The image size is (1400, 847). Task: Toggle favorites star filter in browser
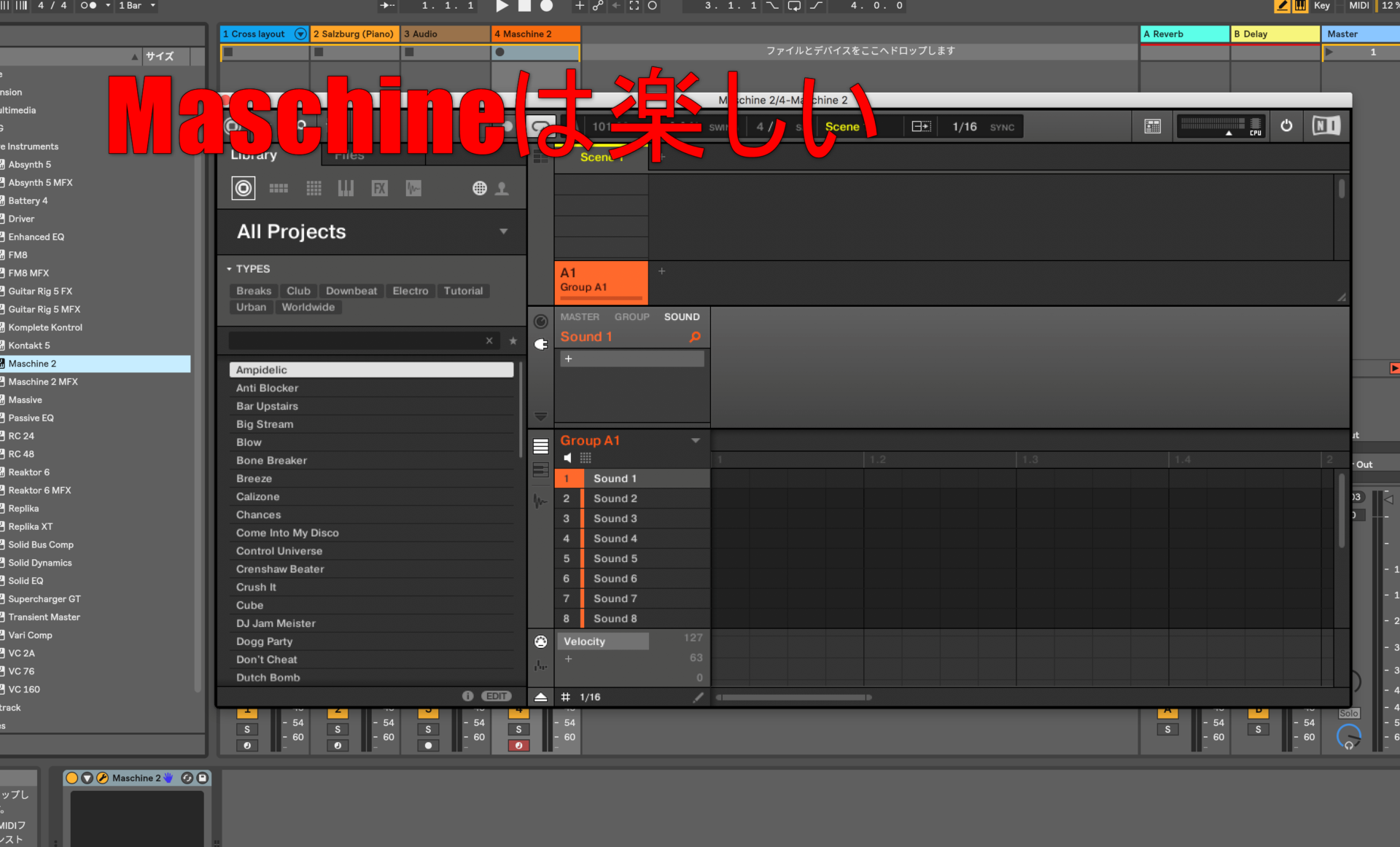point(513,340)
